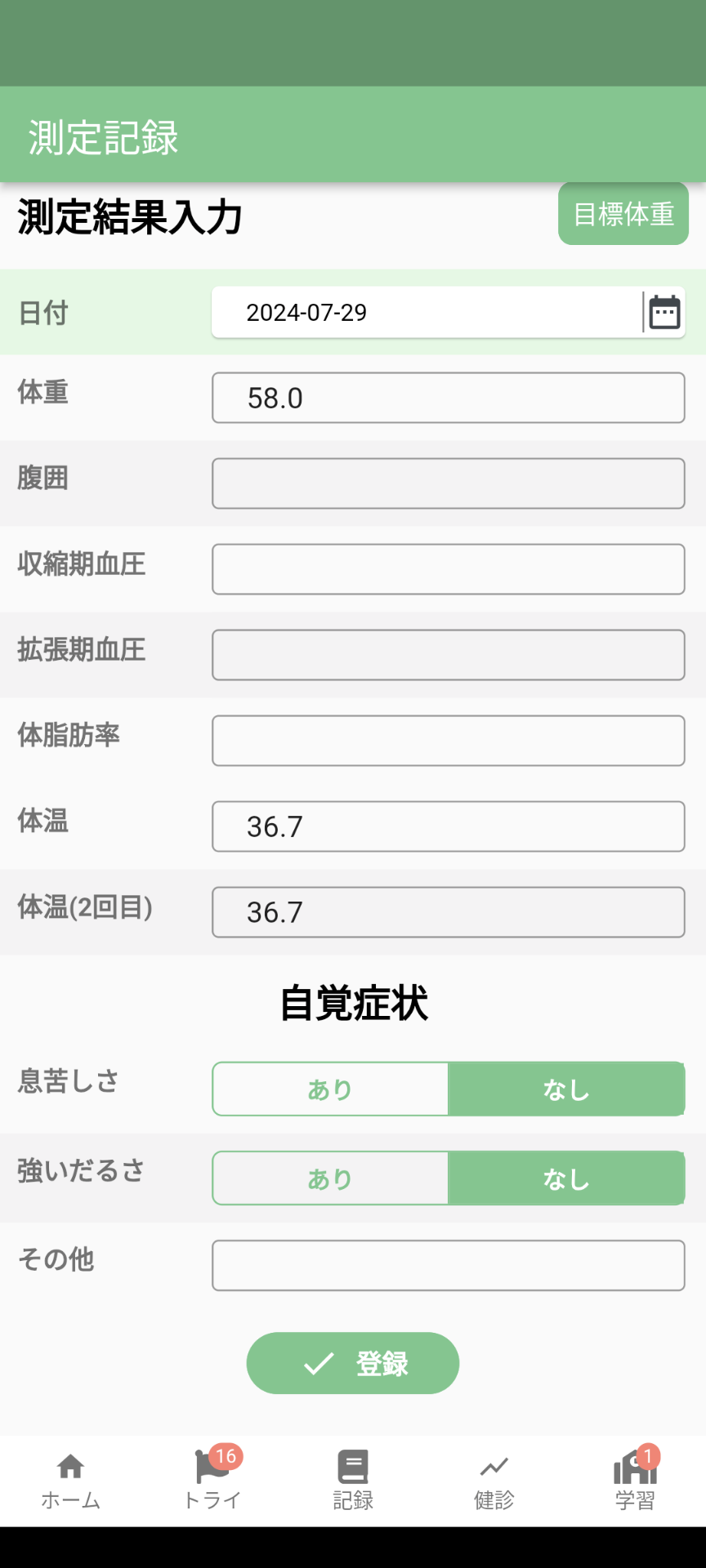Tap the 記録 book icon
The width and height of the screenshot is (706, 1568).
click(353, 1467)
